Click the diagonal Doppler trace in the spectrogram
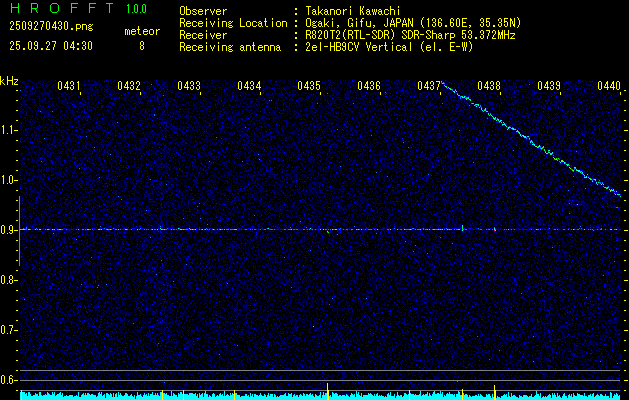 click(x=531, y=139)
